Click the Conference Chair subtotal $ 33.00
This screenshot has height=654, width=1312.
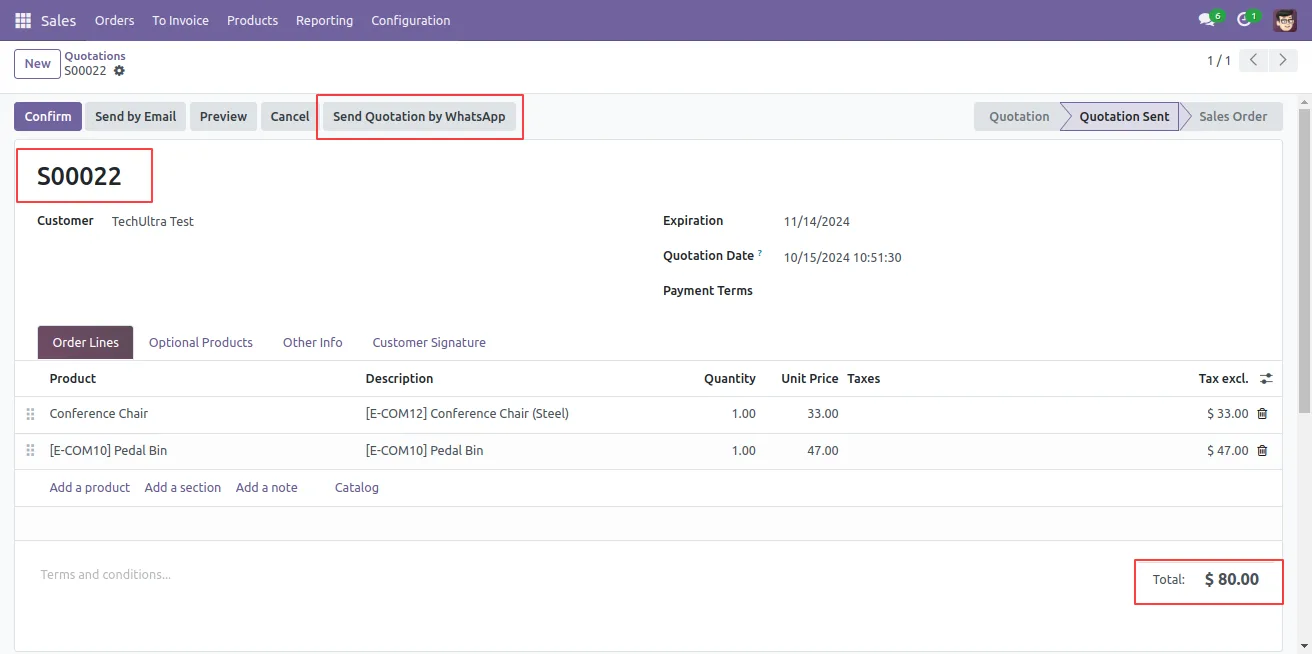click(1227, 414)
